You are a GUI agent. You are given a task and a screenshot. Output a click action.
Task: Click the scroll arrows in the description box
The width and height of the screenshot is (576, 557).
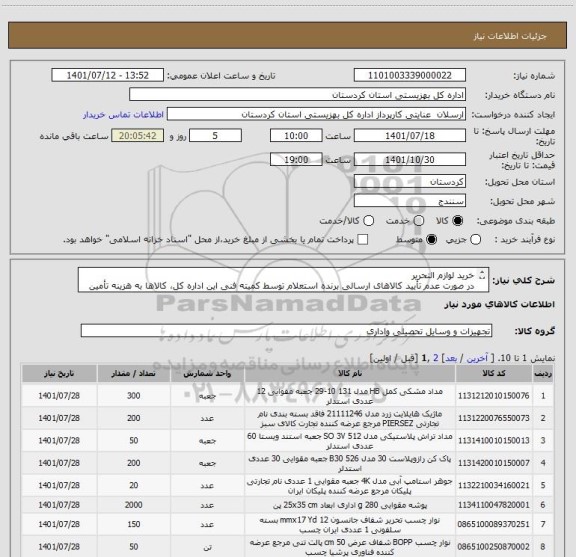482,275
